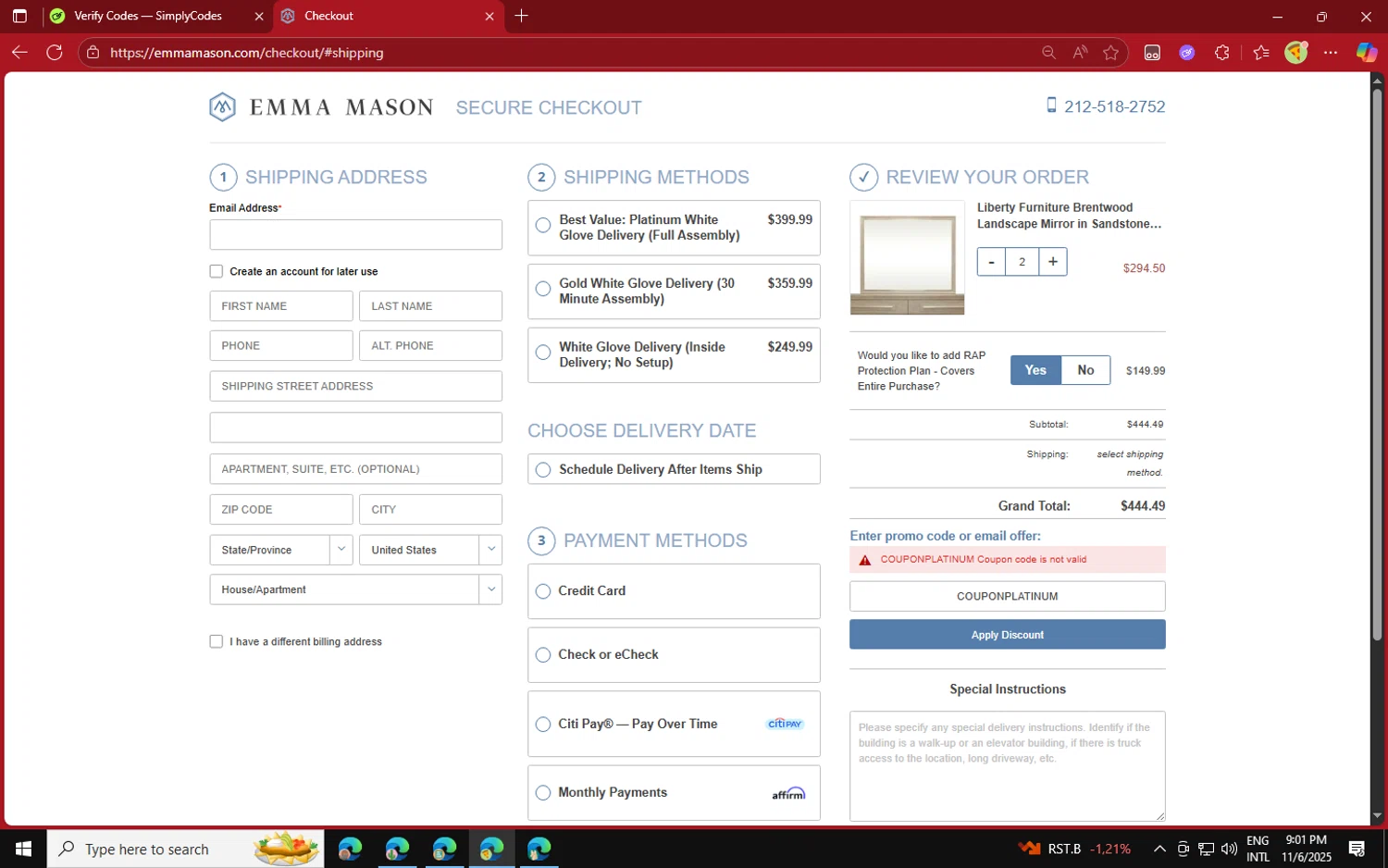Open the zoom magnifier icon in address bar
This screenshot has width=1388, height=868.
1048,53
